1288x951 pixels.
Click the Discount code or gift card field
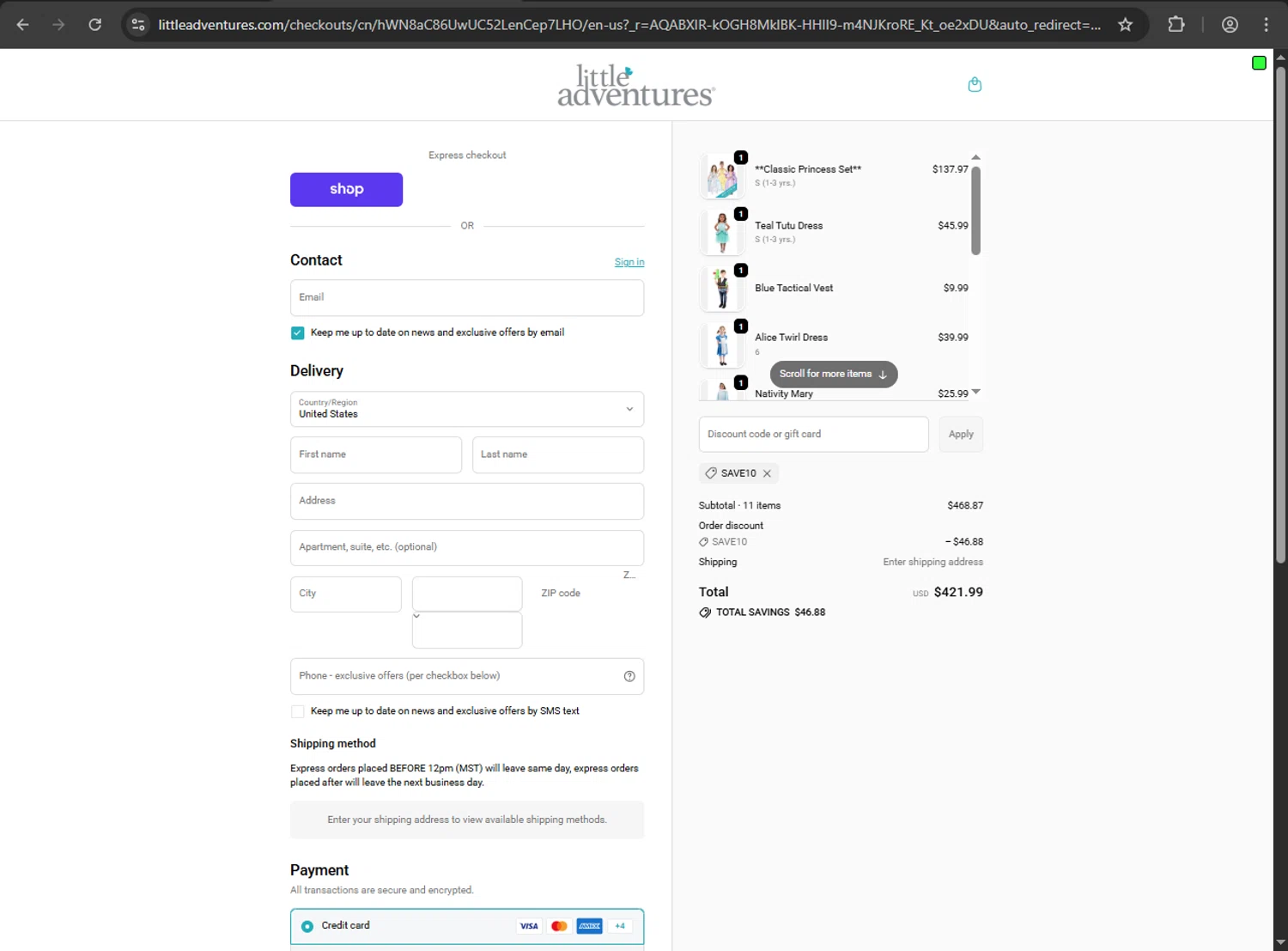point(814,434)
